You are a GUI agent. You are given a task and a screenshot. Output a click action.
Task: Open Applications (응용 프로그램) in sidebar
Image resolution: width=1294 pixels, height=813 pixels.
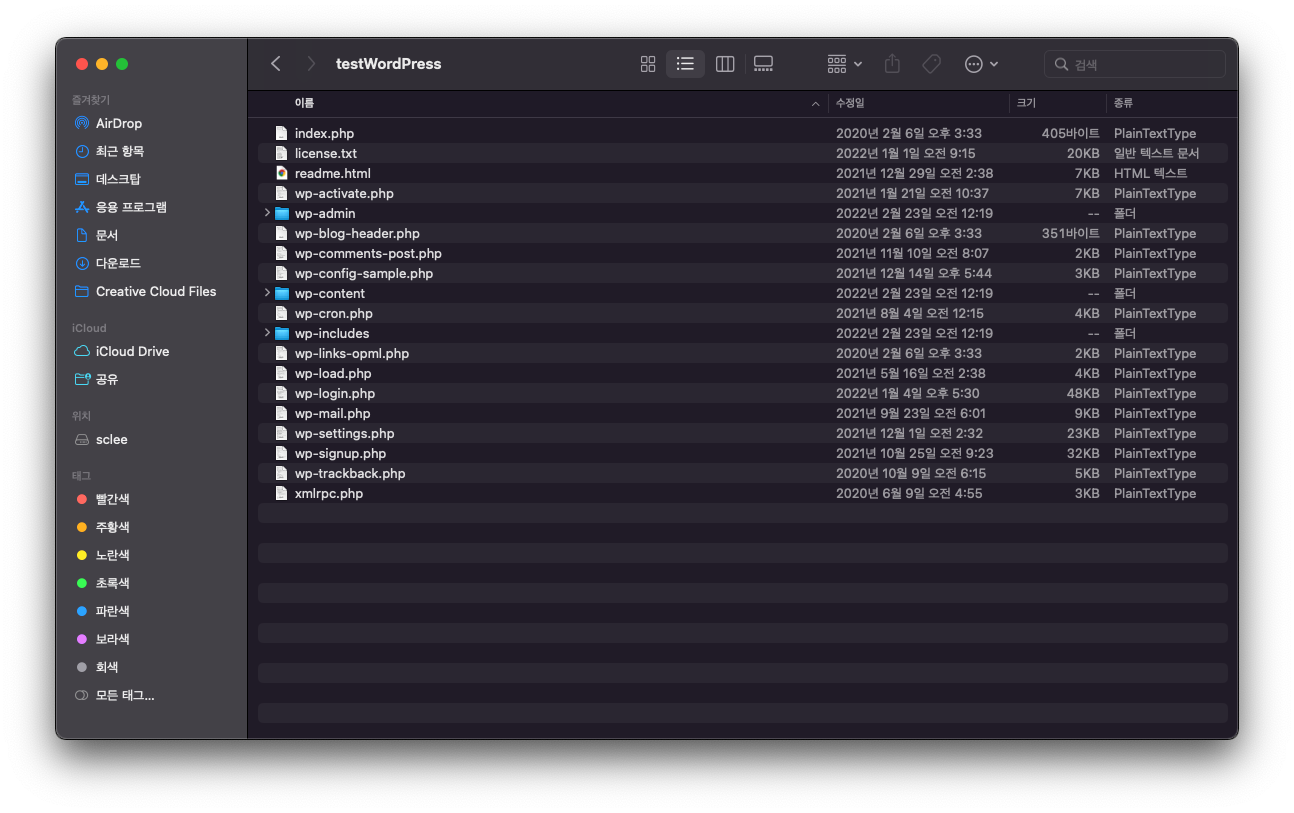[x=131, y=207]
